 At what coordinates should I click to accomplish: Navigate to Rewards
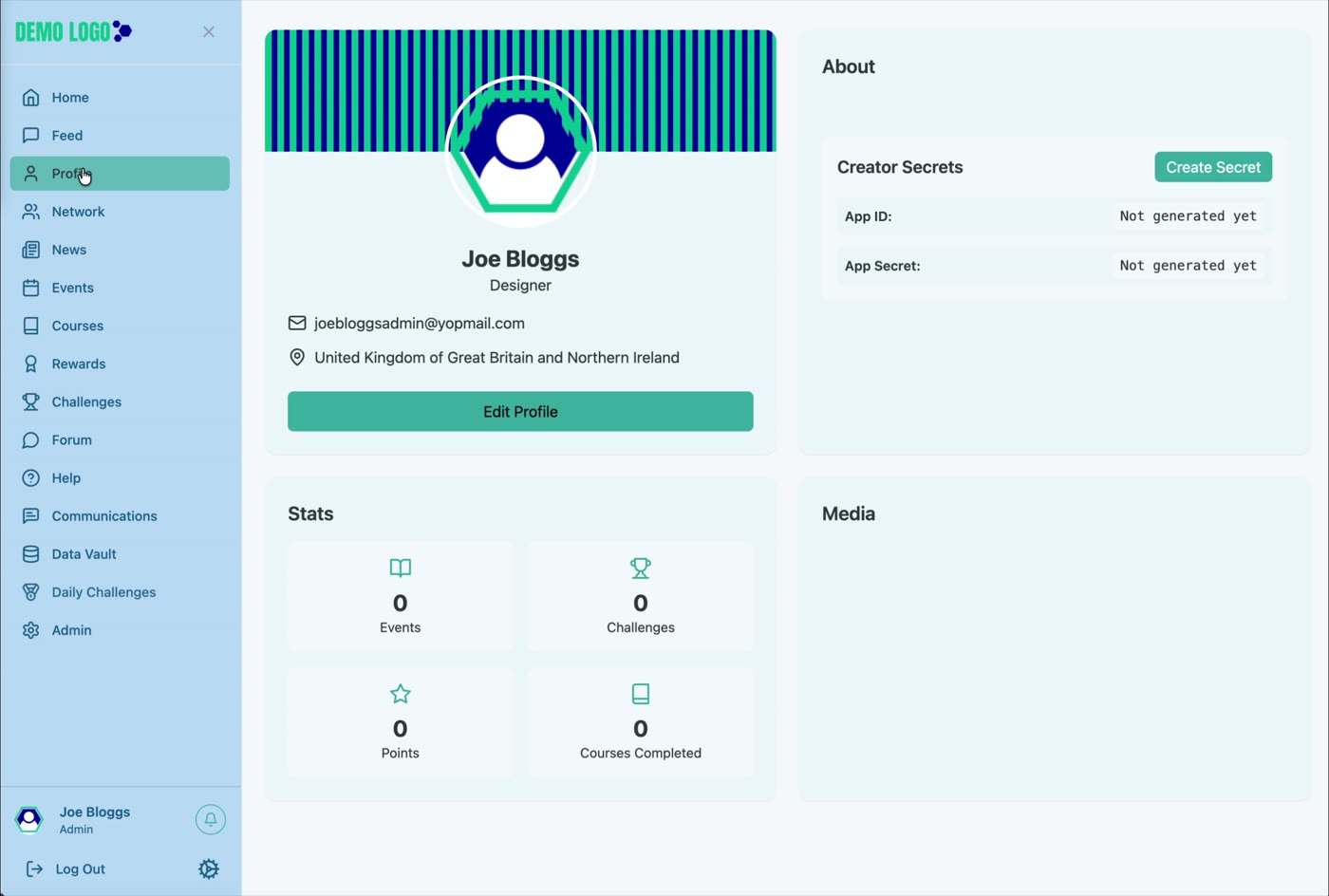[120, 364]
